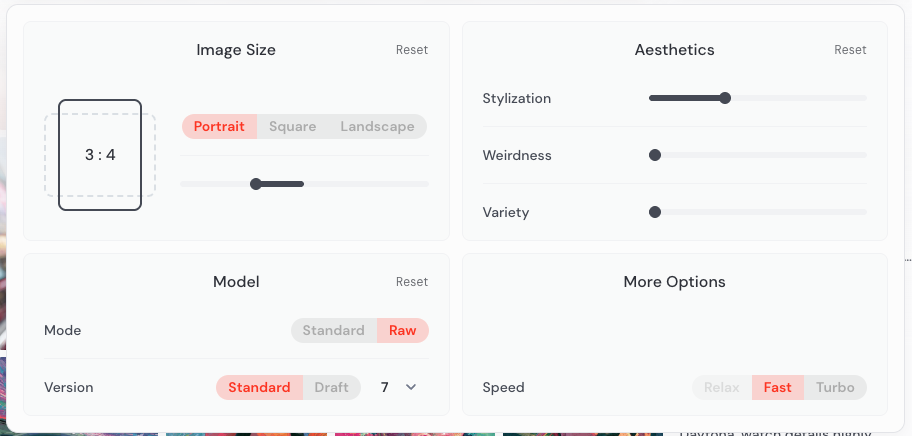Reset Aesthetics settings

(x=850, y=50)
